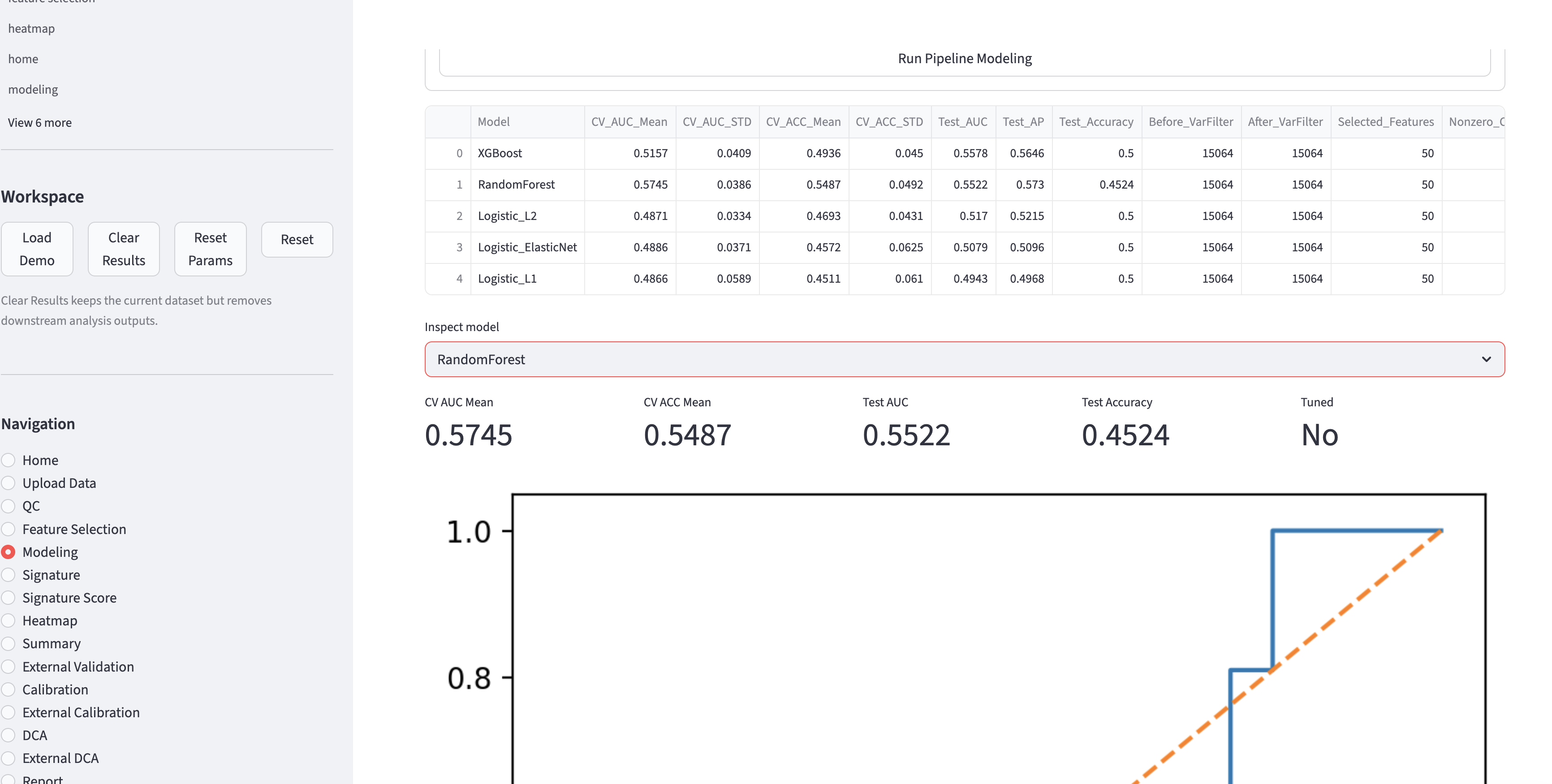Image resolution: width=1552 pixels, height=784 pixels.
Task: Expand 'View 6 more' in the sidebar
Action: (x=39, y=122)
